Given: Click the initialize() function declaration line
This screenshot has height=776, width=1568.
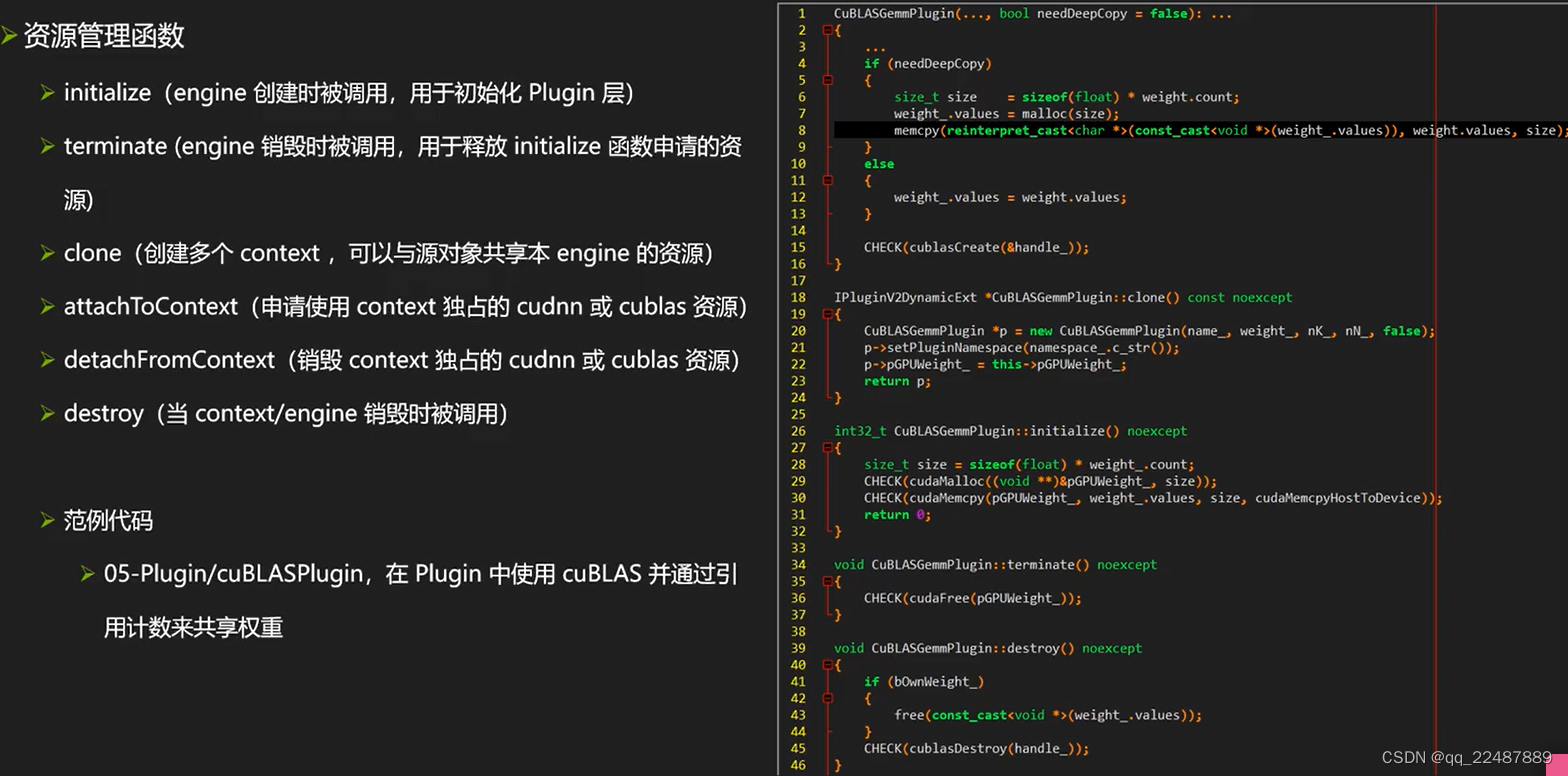Looking at the screenshot, I should 1011,431.
